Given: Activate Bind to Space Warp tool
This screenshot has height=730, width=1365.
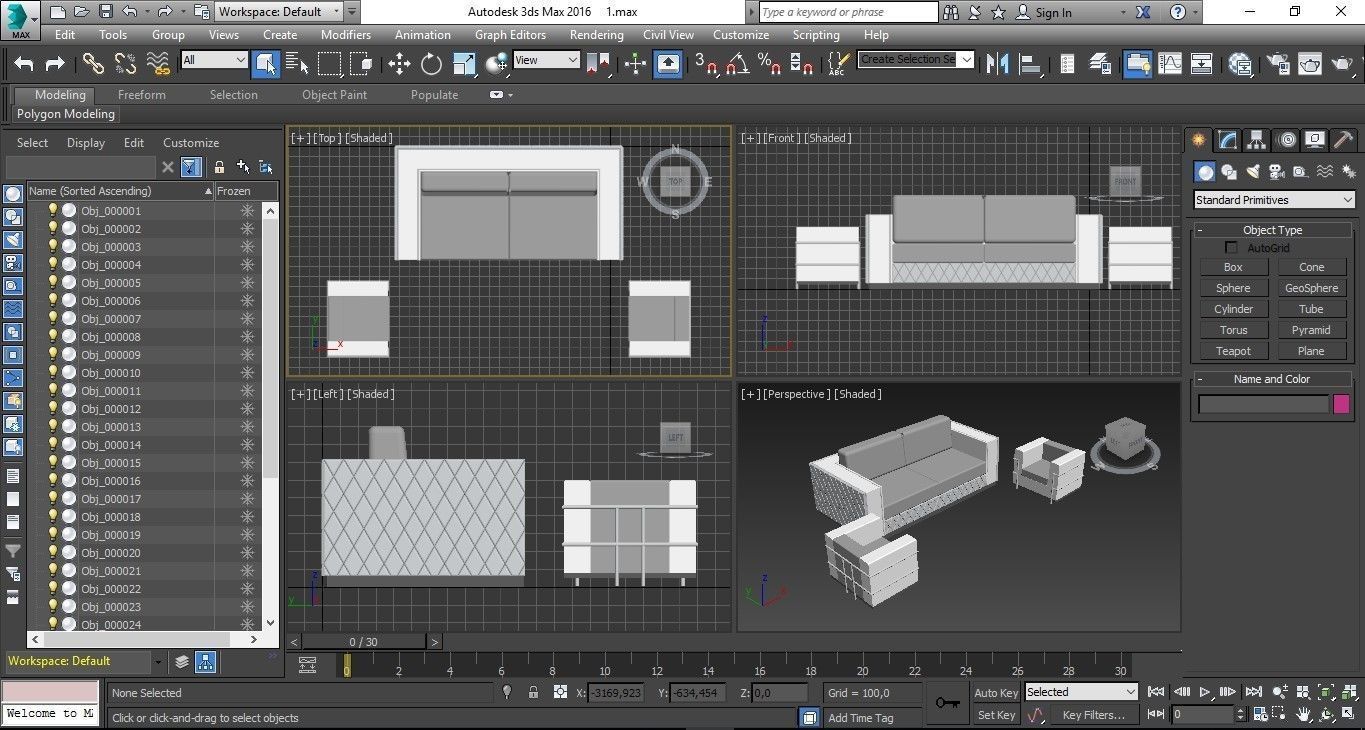Looking at the screenshot, I should coord(158,63).
